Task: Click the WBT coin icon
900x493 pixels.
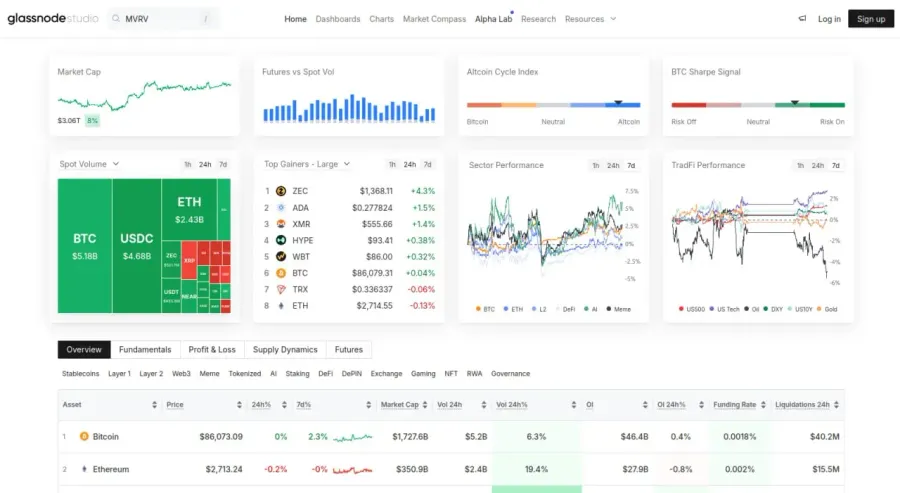Action: [281, 257]
